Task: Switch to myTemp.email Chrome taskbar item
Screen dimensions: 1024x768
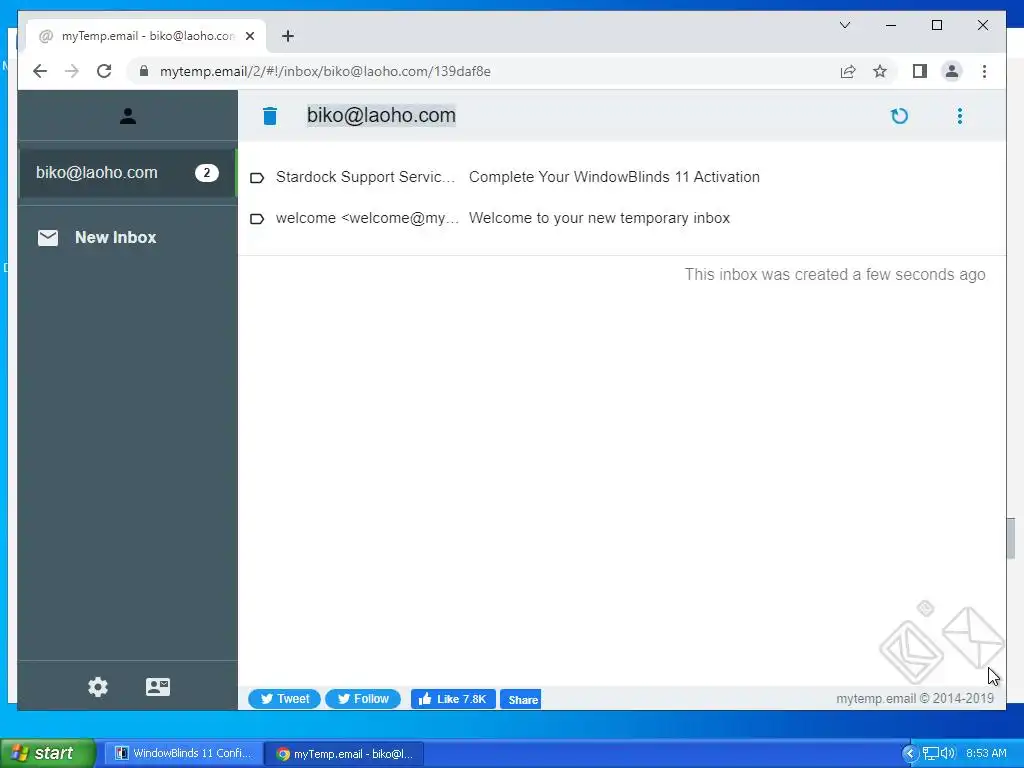Action: pos(344,754)
